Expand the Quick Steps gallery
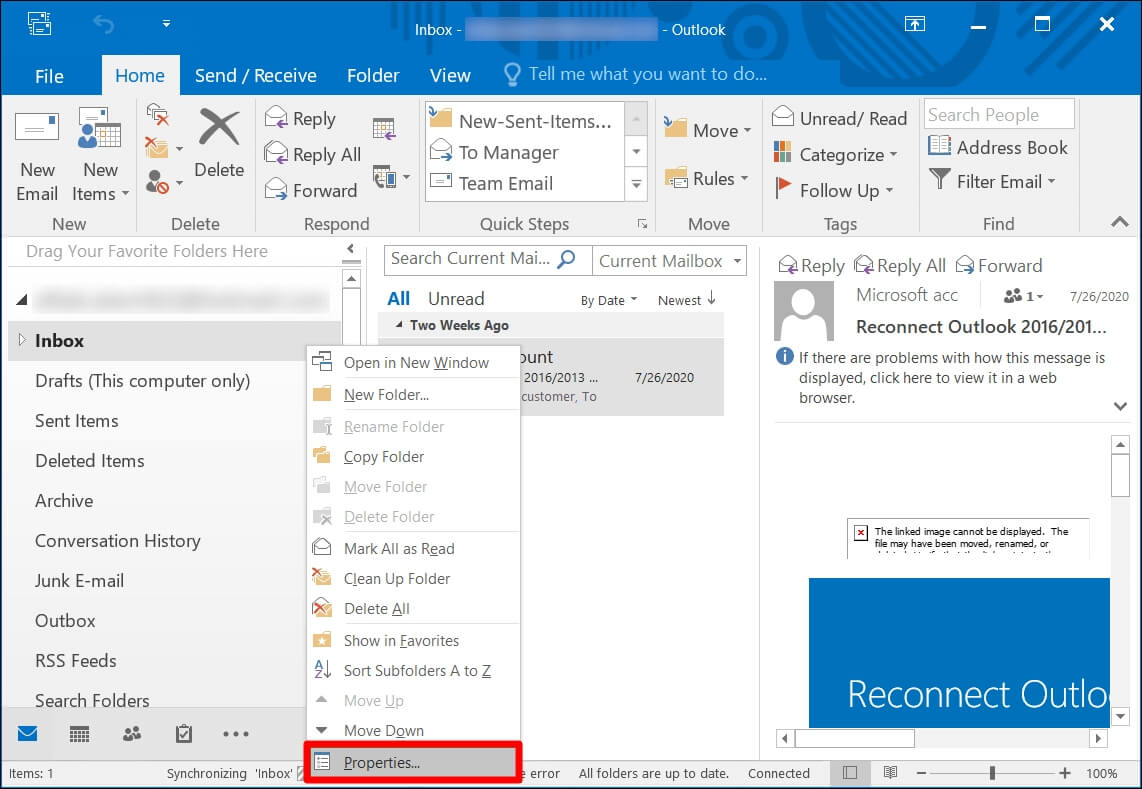The image size is (1142, 789). pyautogui.click(x=636, y=184)
